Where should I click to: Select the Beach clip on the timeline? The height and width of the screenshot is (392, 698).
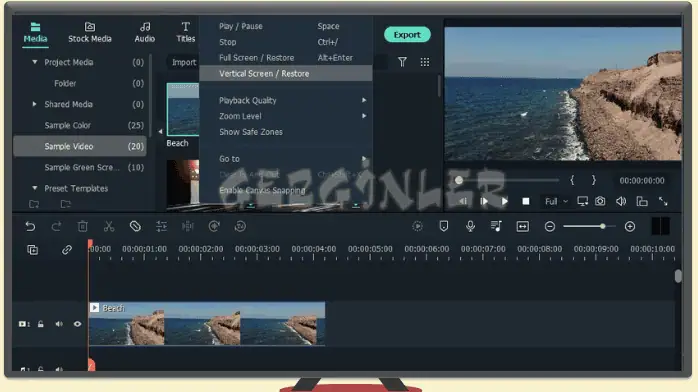click(207, 323)
